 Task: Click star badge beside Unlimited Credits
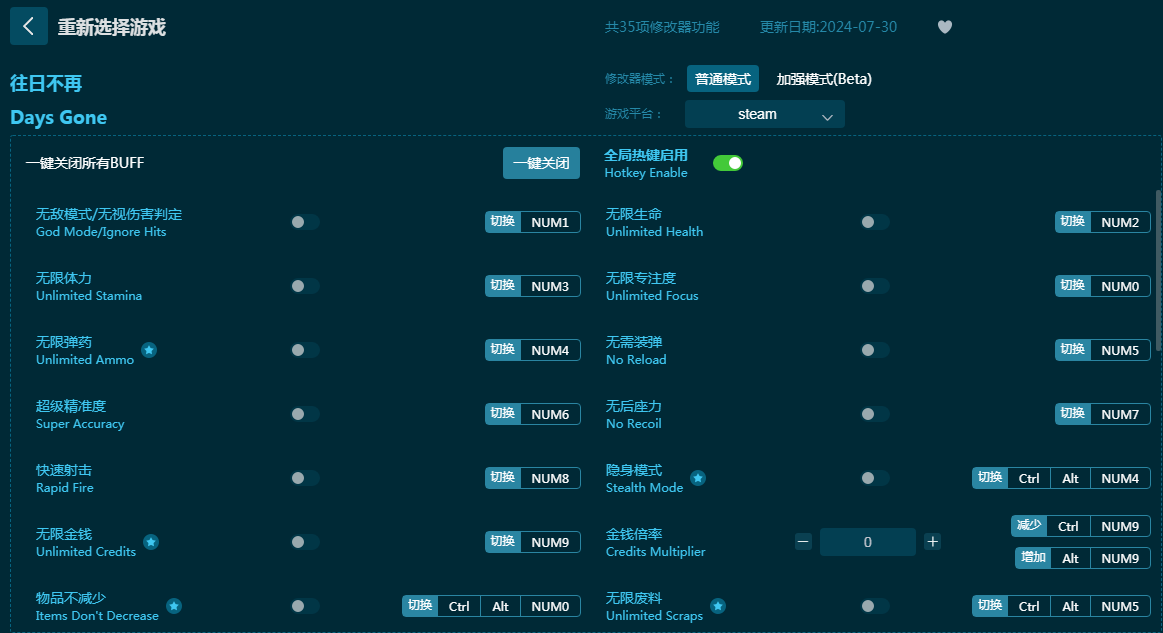(151, 542)
